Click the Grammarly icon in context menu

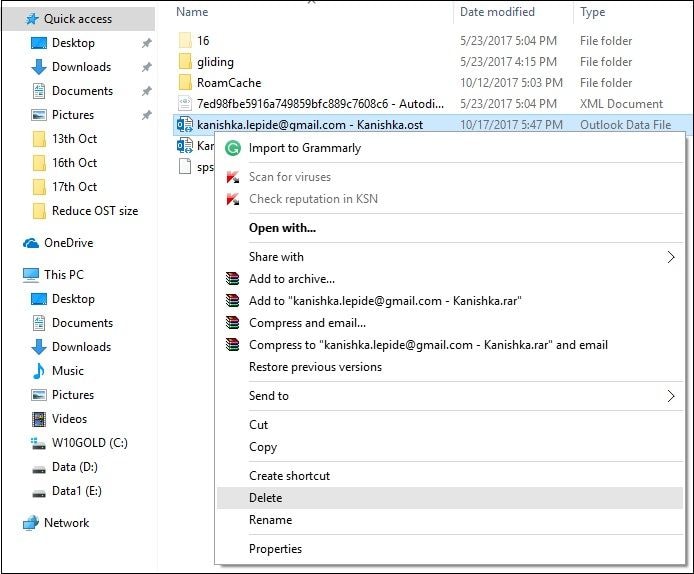pyautogui.click(x=233, y=148)
